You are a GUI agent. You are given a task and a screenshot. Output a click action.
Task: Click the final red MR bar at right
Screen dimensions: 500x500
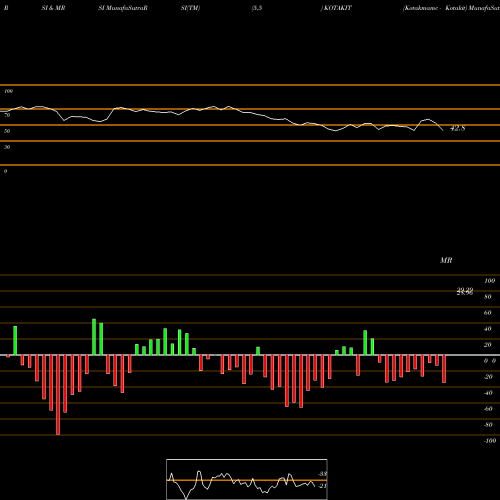(x=444, y=369)
